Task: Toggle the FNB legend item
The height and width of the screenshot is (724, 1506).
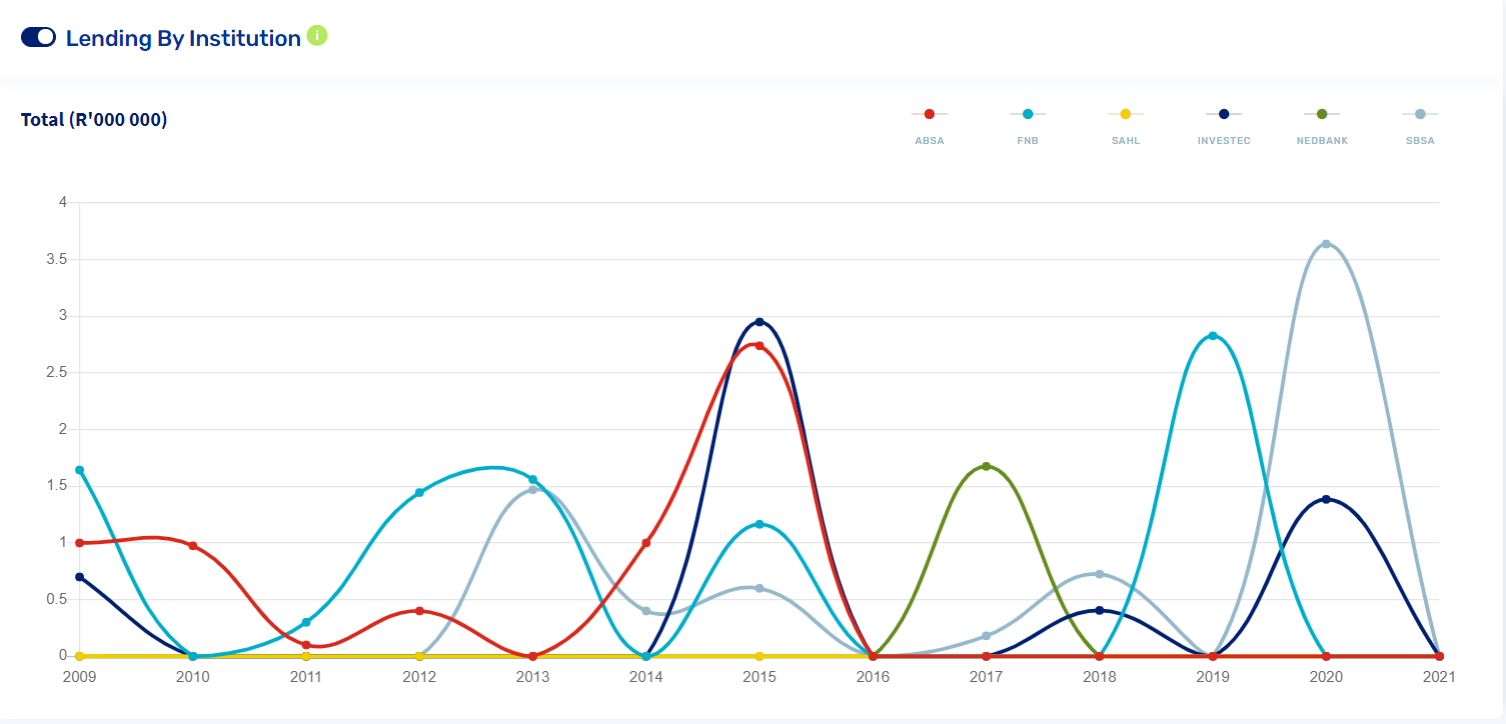Action: pos(1027,115)
